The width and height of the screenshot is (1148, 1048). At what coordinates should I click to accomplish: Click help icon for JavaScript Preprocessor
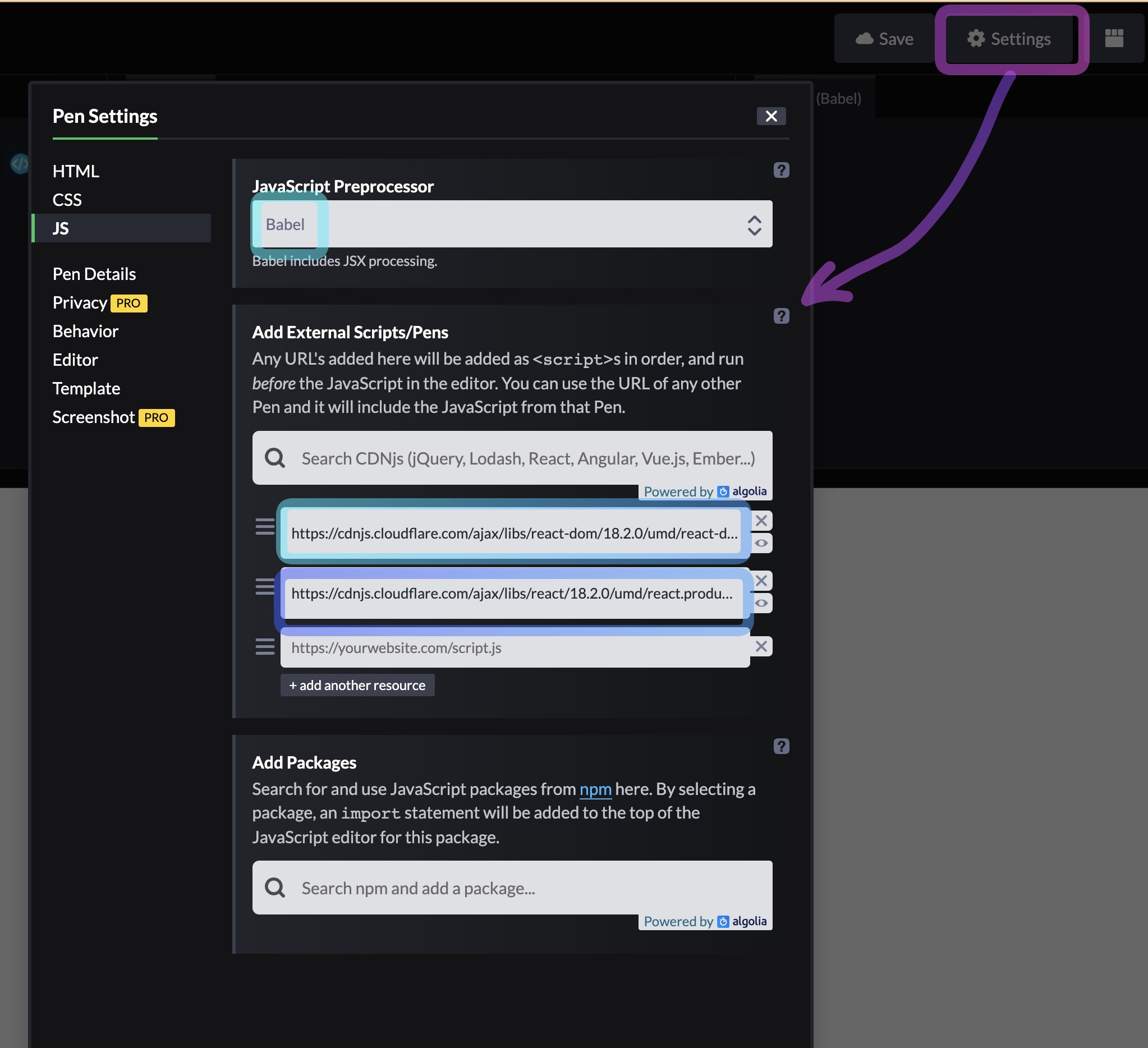tap(780, 170)
